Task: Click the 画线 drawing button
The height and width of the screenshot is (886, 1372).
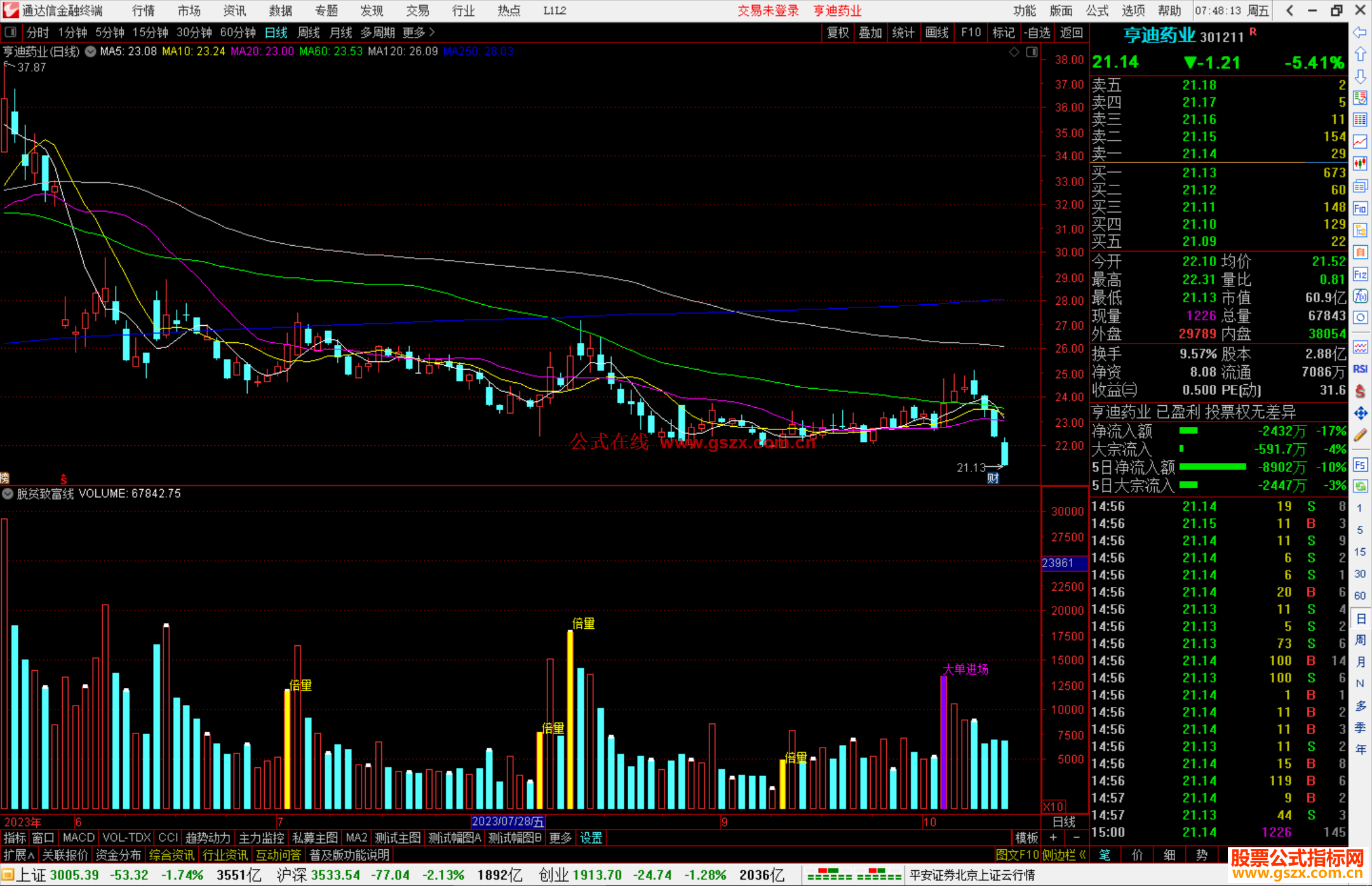Action: [x=937, y=32]
